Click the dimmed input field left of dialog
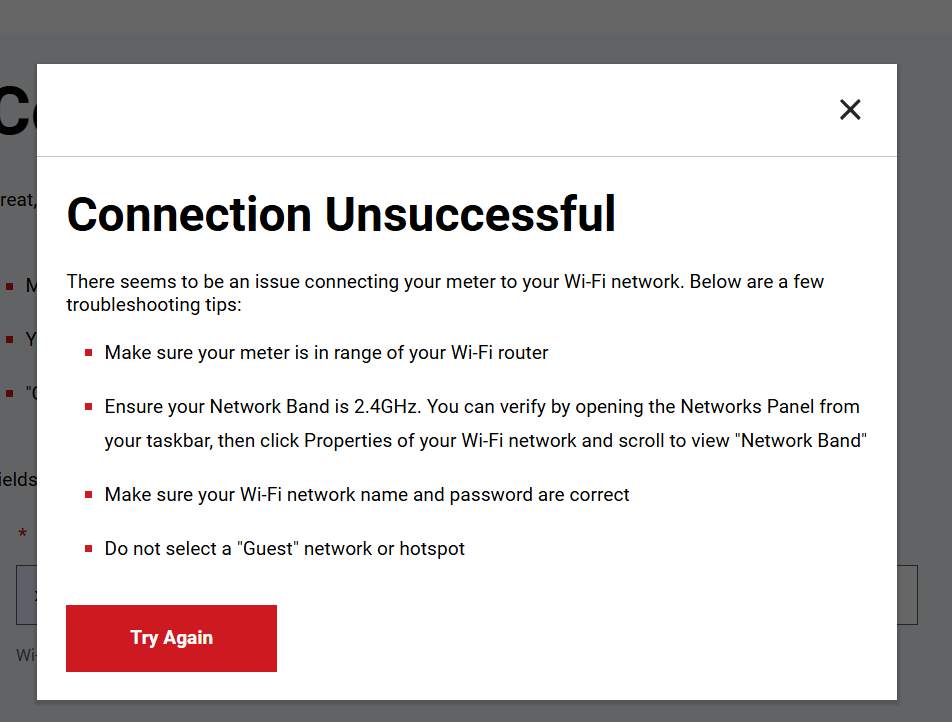 26,595
